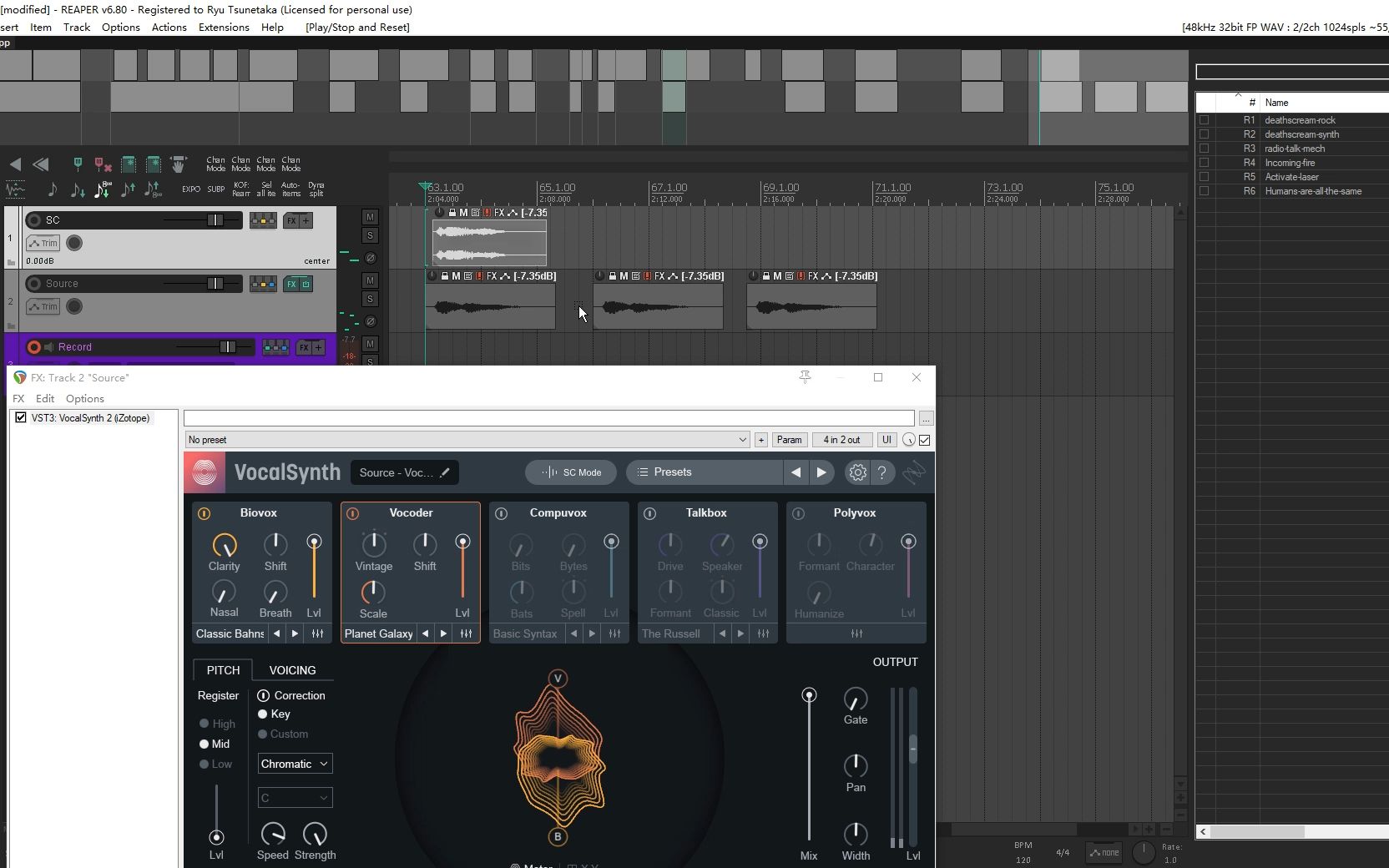Screen dimensions: 1389x868
Task: Click the VocalSynth logo icon
Action: [x=205, y=472]
